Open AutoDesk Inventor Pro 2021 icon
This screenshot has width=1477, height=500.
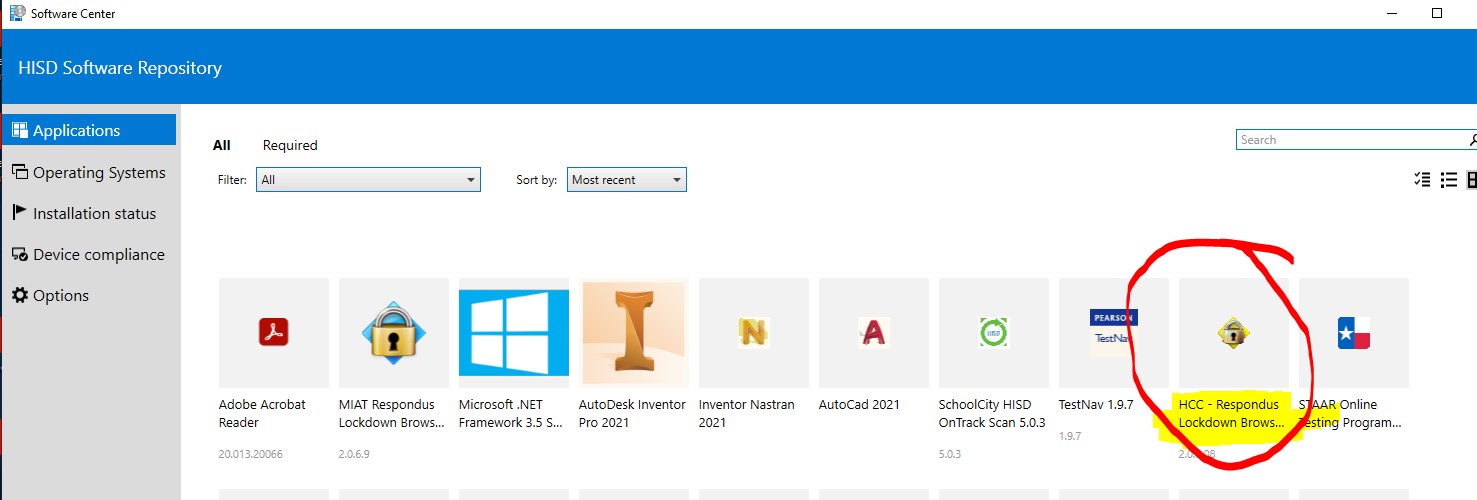[633, 332]
